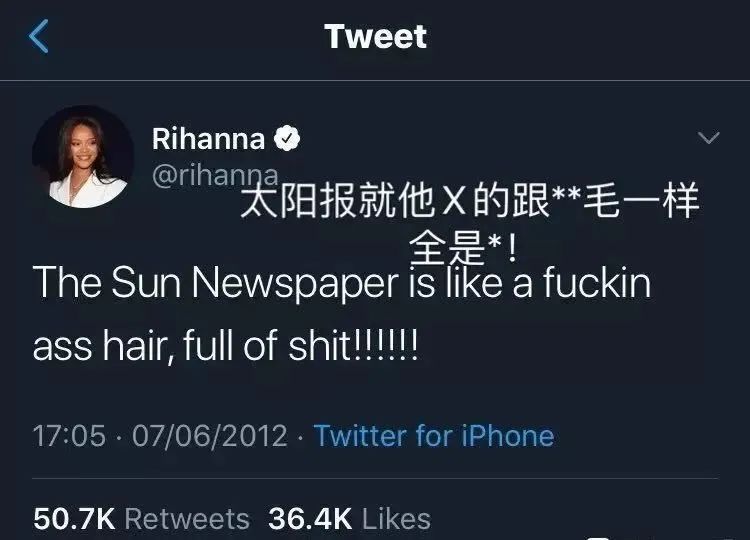The image size is (750, 540).
Task: View the 50.7K retweet count
Action: (x=74, y=518)
